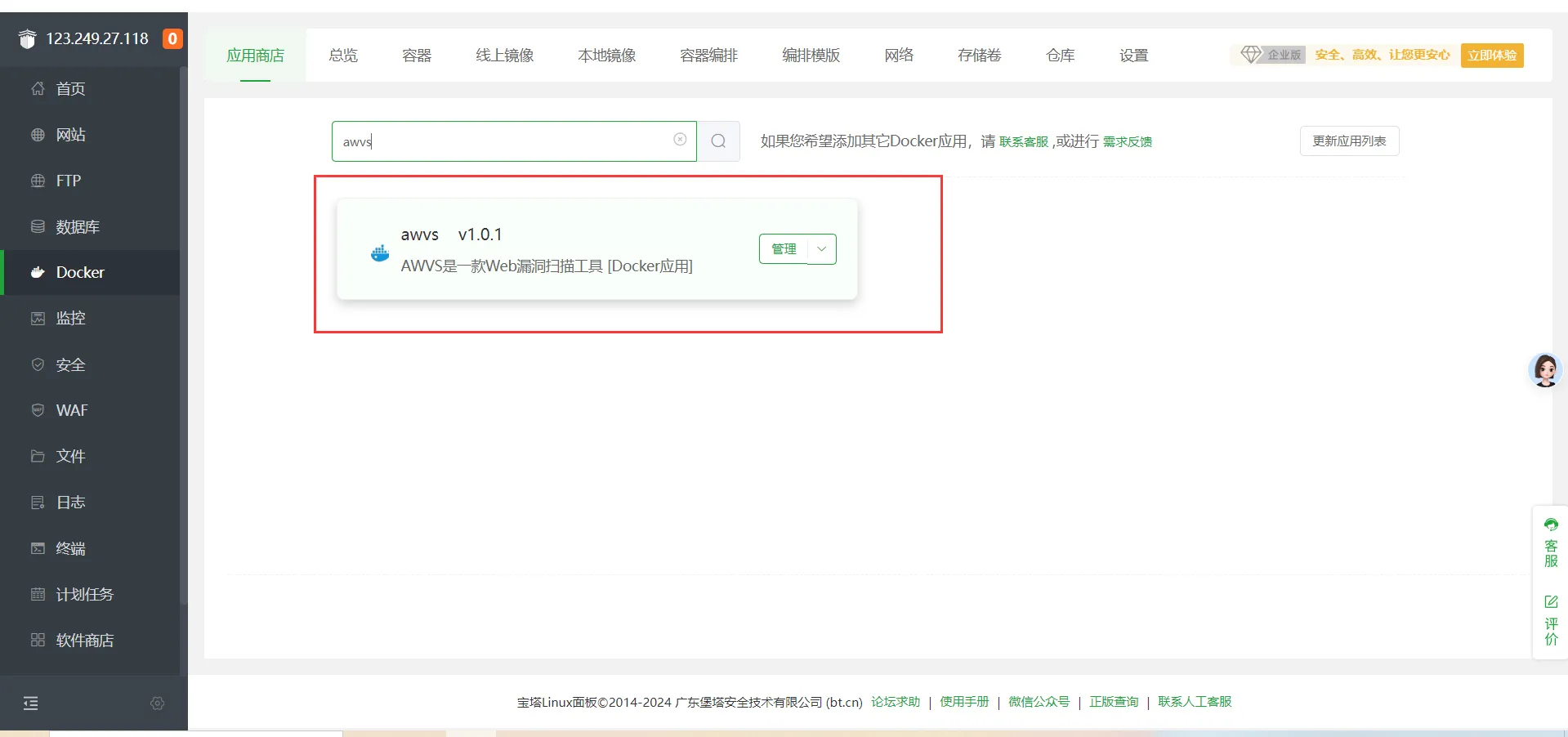
Task: Click the app search input field
Action: click(514, 141)
